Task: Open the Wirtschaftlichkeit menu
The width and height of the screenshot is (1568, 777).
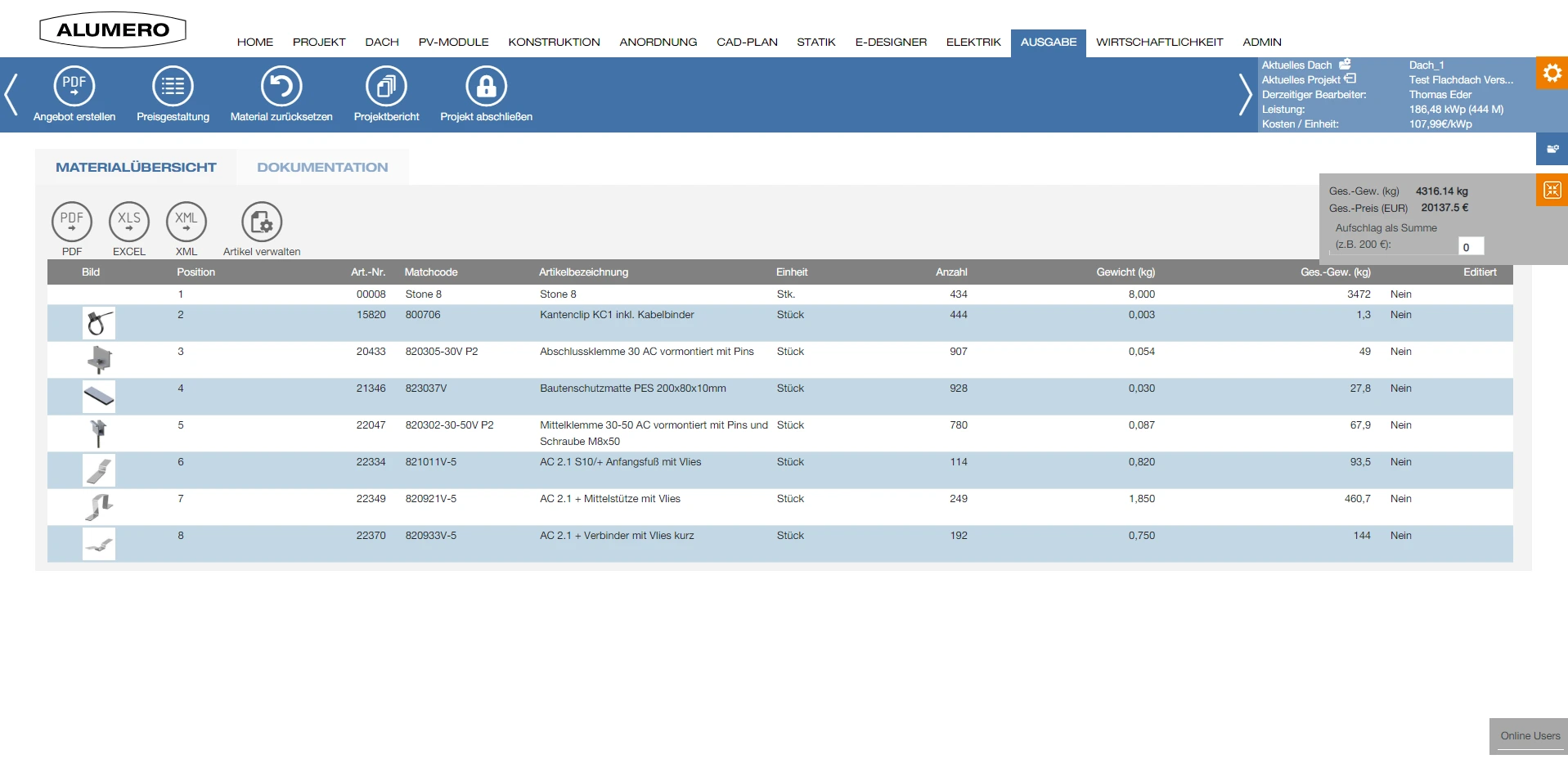Action: (x=1159, y=43)
